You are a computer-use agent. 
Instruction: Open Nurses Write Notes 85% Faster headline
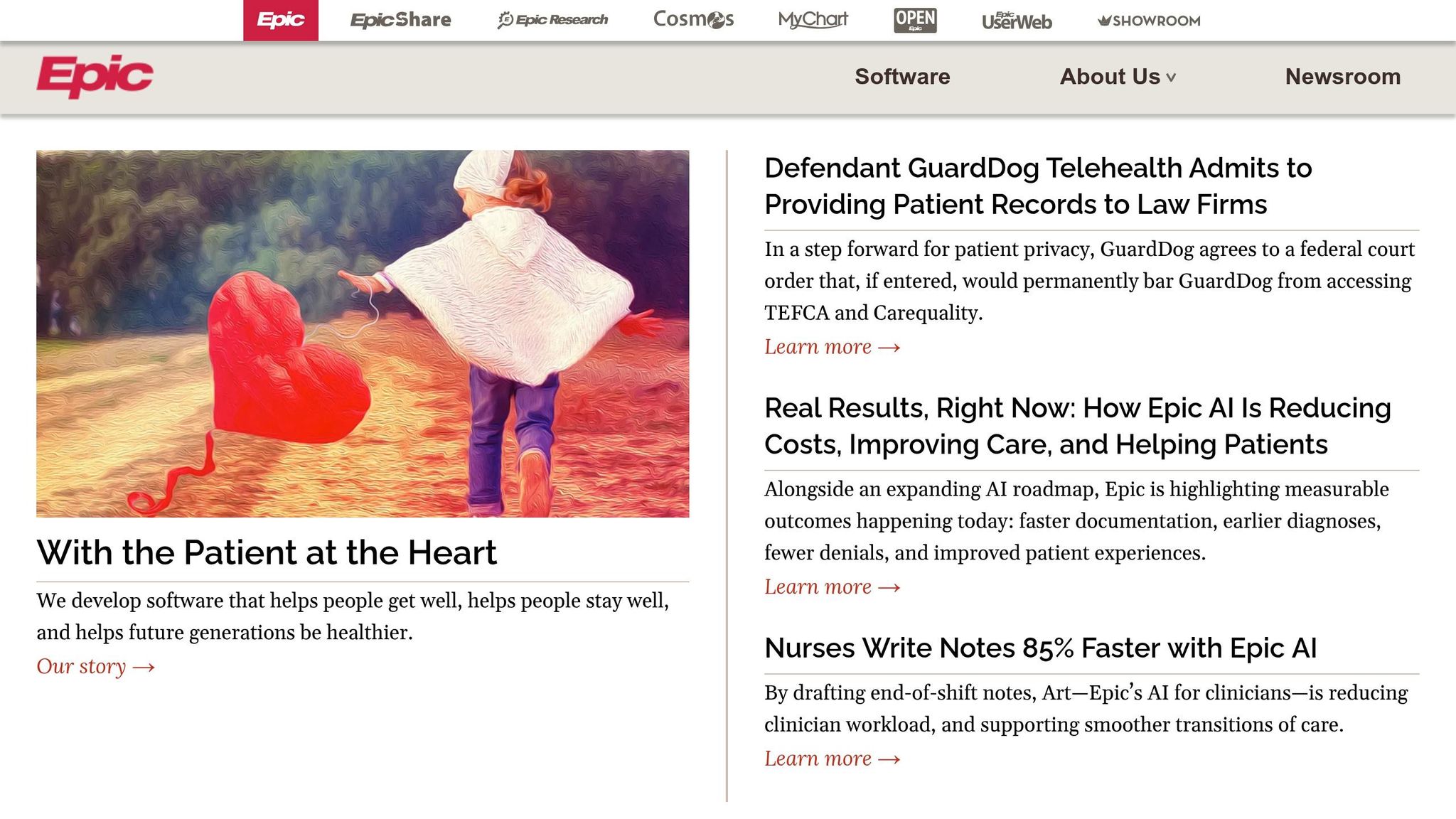click(x=1040, y=648)
